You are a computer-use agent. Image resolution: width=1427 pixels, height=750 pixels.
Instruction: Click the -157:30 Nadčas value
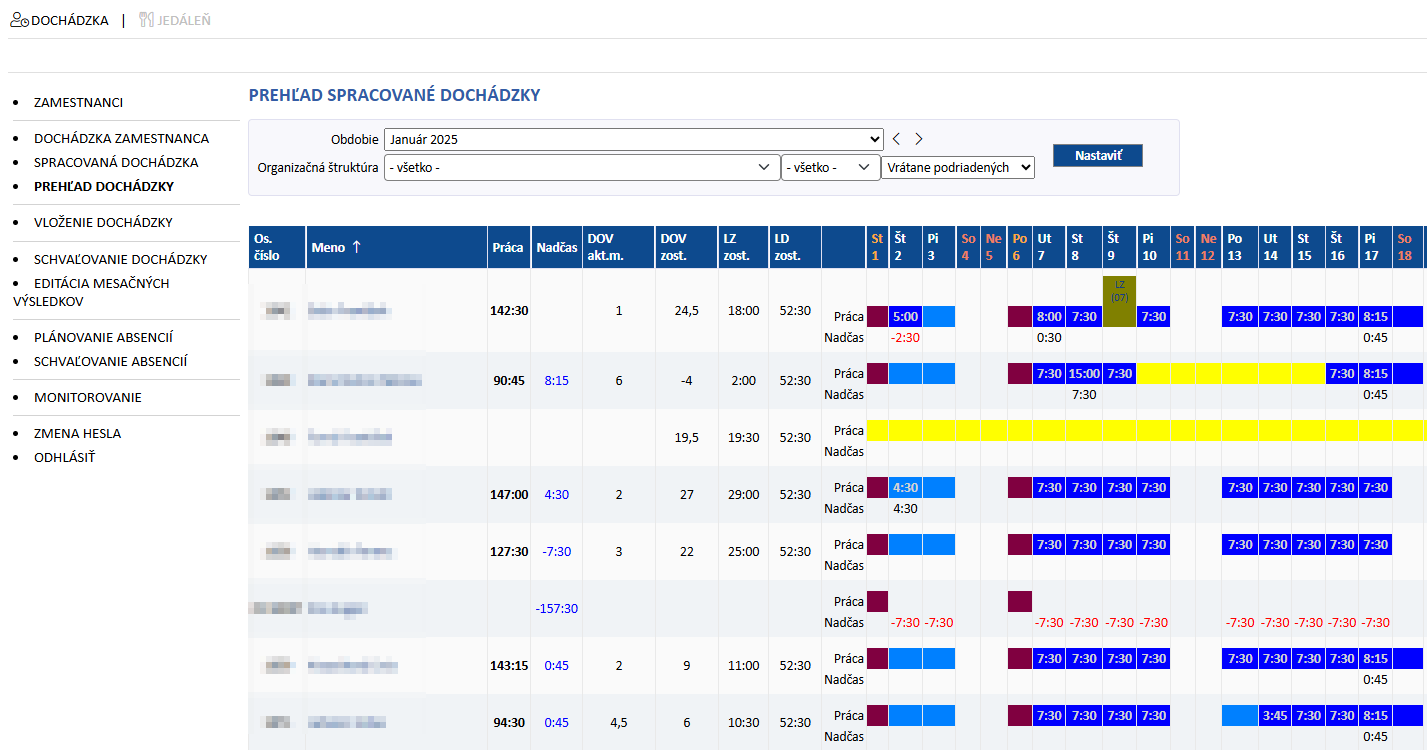pos(557,608)
